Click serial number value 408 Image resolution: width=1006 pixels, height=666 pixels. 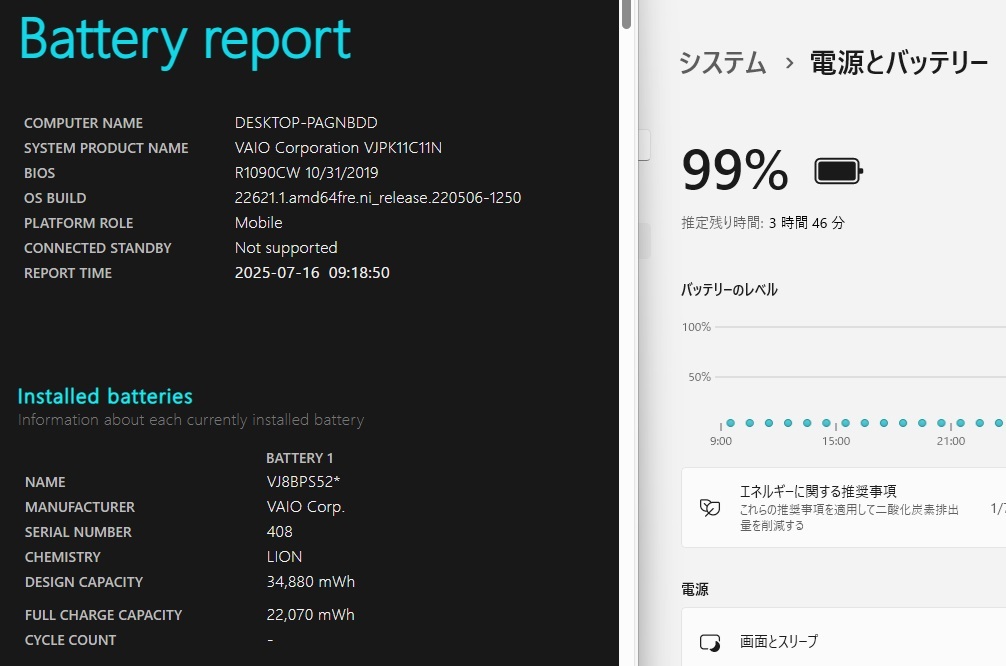pyautogui.click(x=280, y=531)
